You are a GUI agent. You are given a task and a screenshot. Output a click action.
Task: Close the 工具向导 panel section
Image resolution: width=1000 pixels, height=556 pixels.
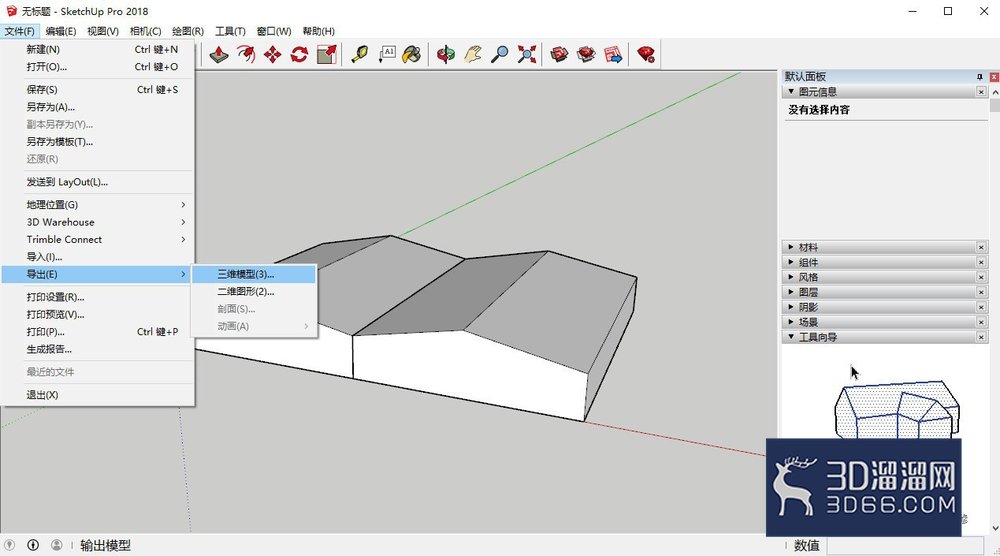[981, 337]
